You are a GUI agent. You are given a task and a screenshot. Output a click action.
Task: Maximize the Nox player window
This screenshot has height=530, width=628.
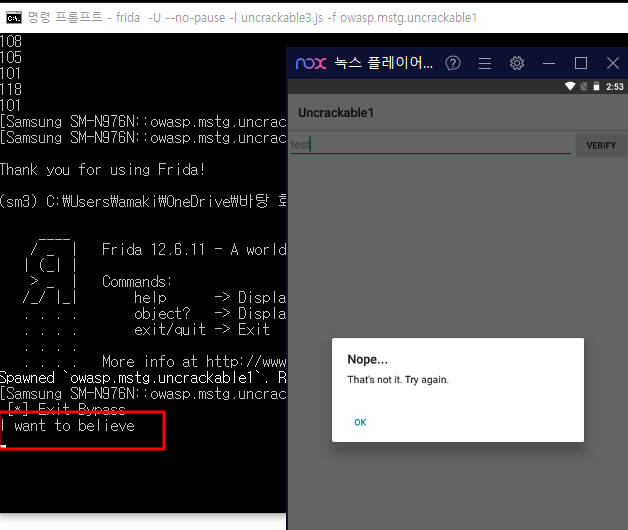(581, 63)
